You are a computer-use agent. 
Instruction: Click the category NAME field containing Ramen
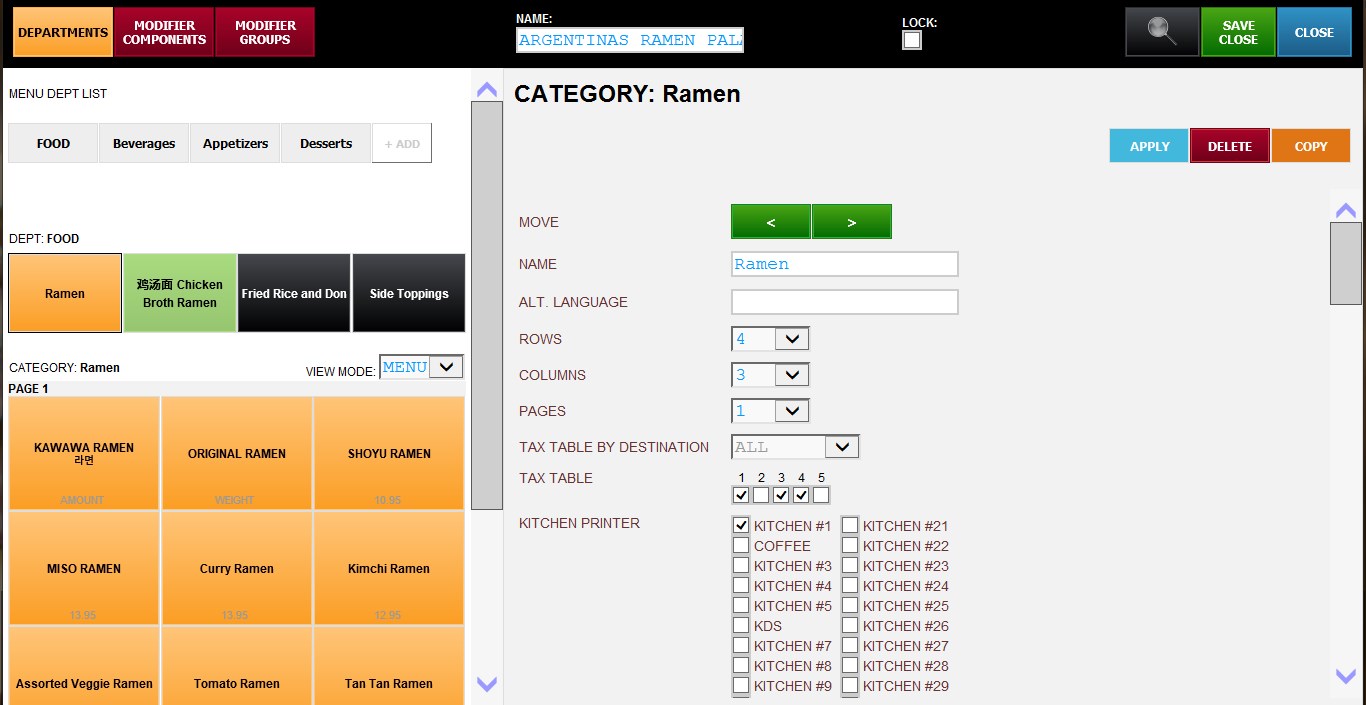point(845,264)
